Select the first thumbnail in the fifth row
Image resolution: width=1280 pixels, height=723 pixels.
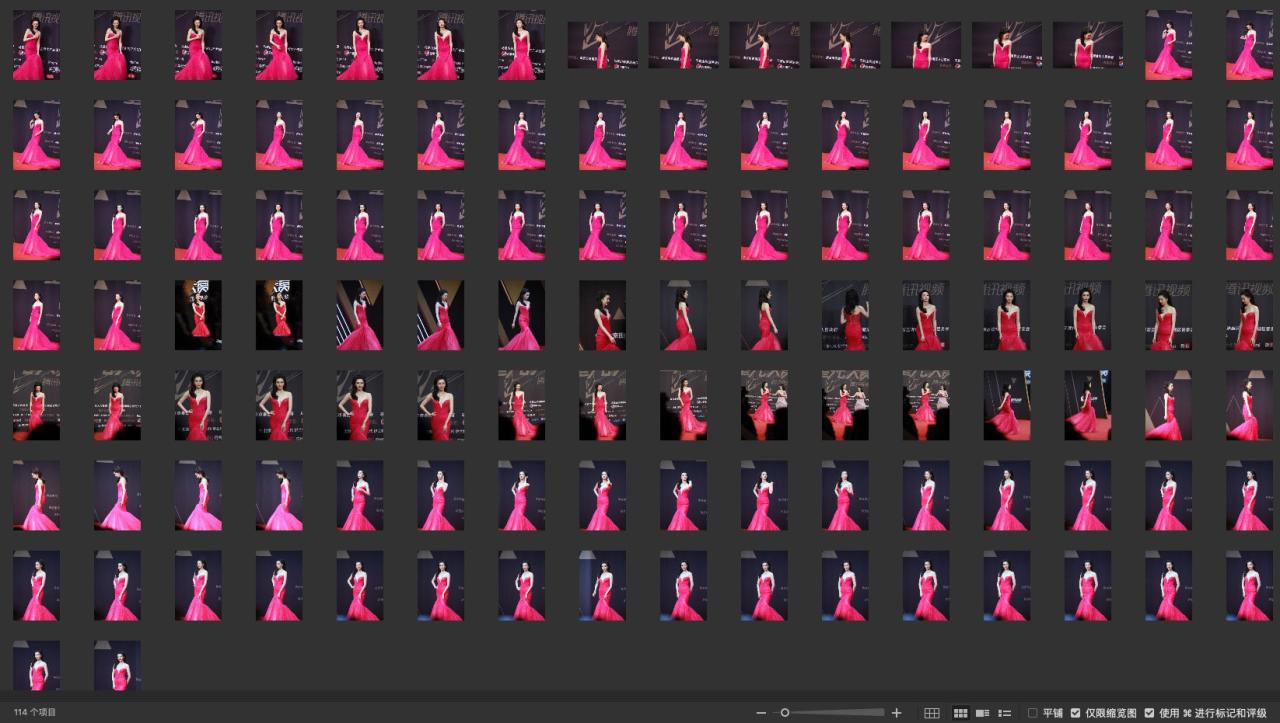(x=36, y=405)
